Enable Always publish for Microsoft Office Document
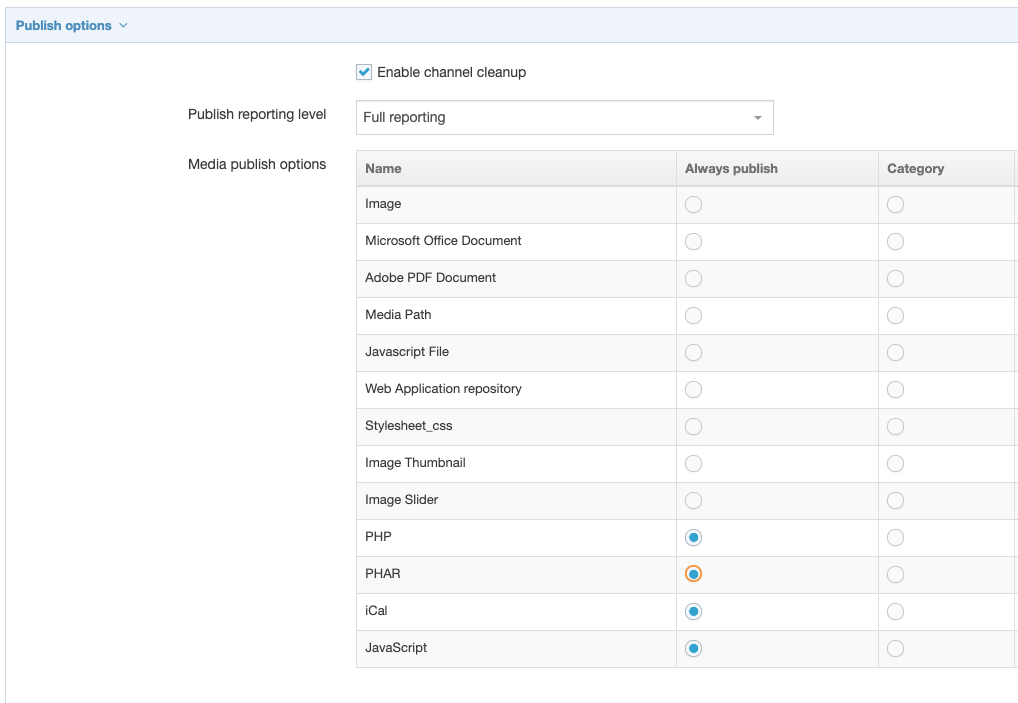This screenshot has width=1018, height=703. click(693, 241)
